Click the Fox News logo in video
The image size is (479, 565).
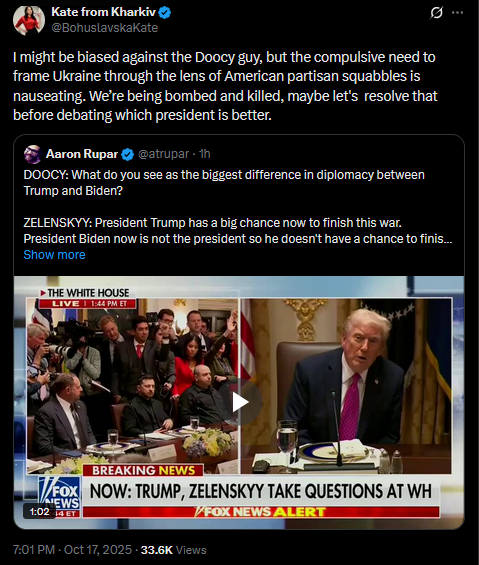point(59,496)
